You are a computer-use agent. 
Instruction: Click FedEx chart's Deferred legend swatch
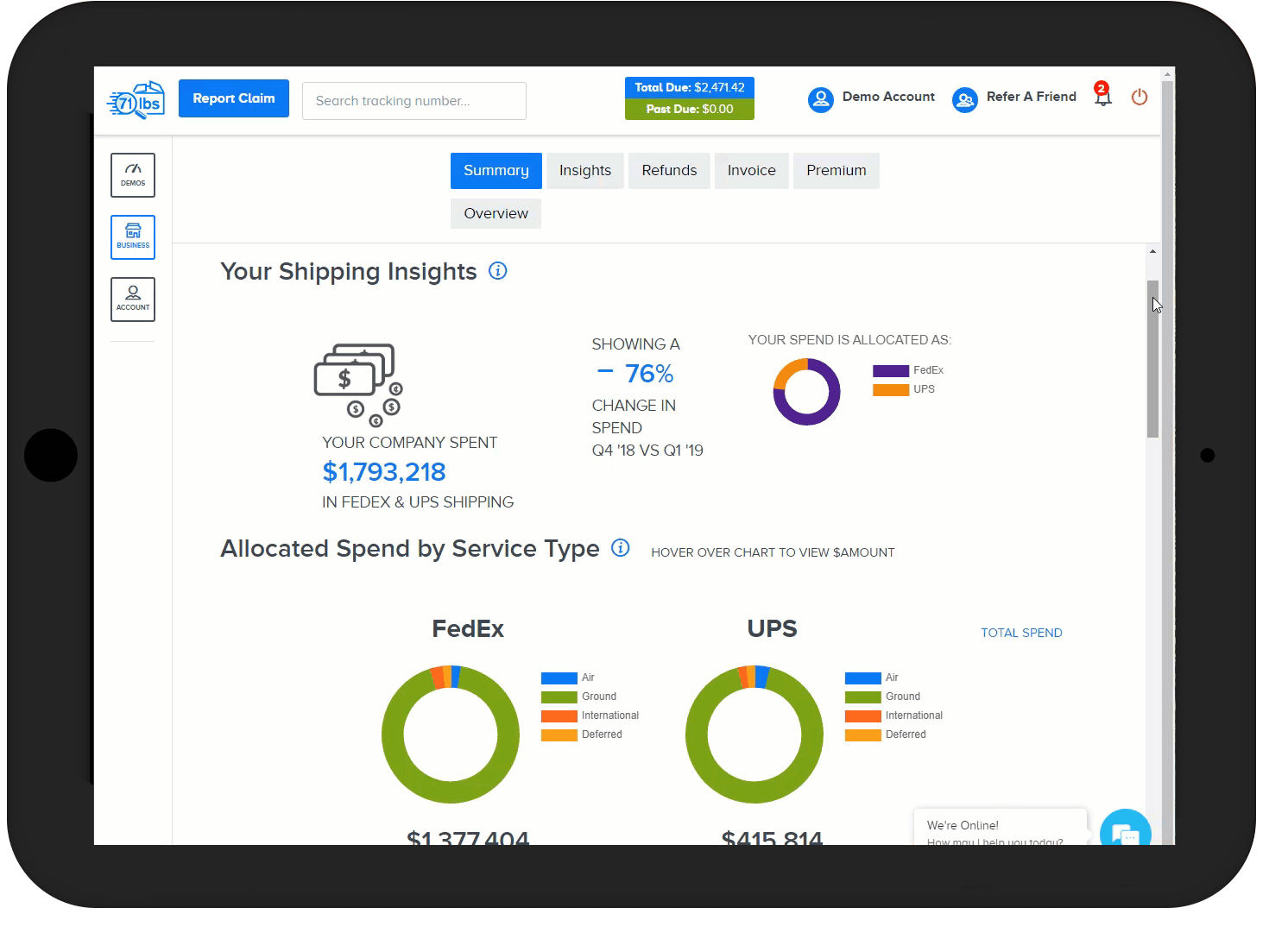[x=559, y=735]
